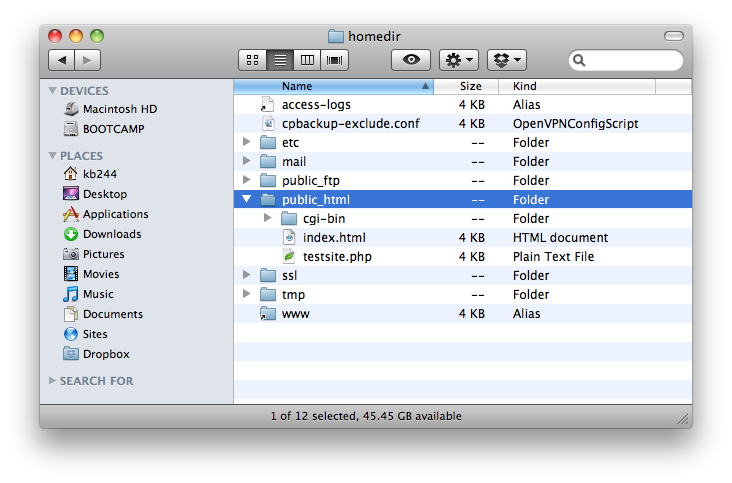732x483 pixels.
Task: Collapse the DEVICES sidebar section
Action: (53, 91)
